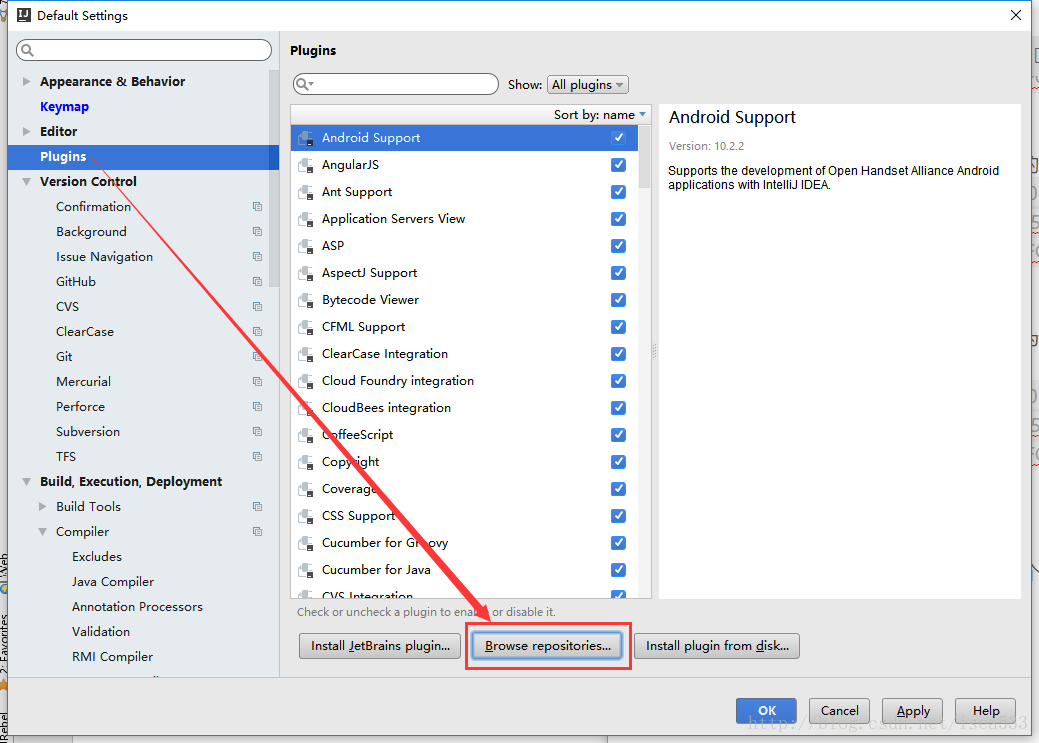This screenshot has height=743, width=1039.
Task: Click the project-level icon beside Confirmation
Action: coord(257,207)
